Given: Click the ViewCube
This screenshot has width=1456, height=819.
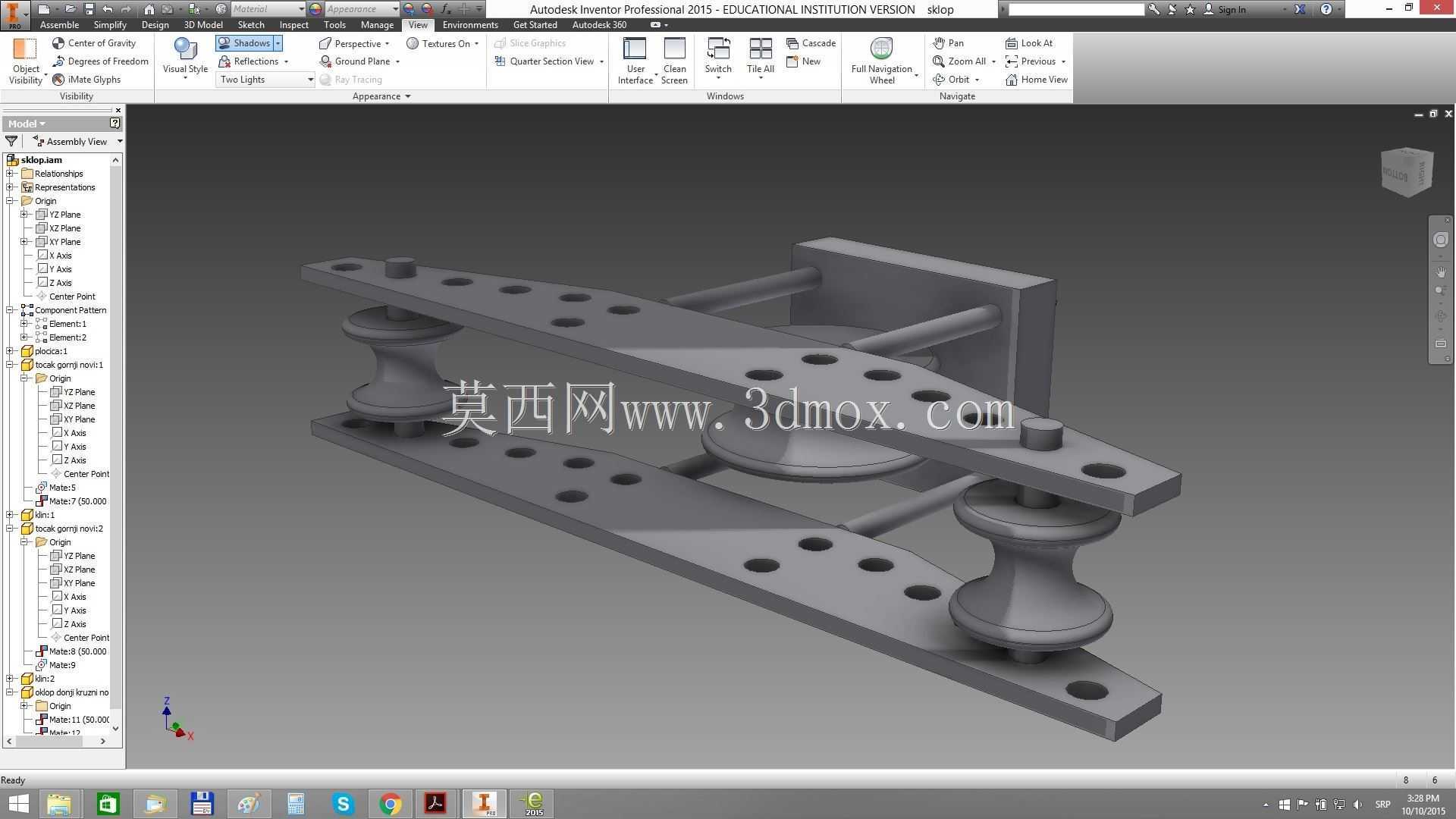Looking at the screenshot, I should [x=1407, y=172].
